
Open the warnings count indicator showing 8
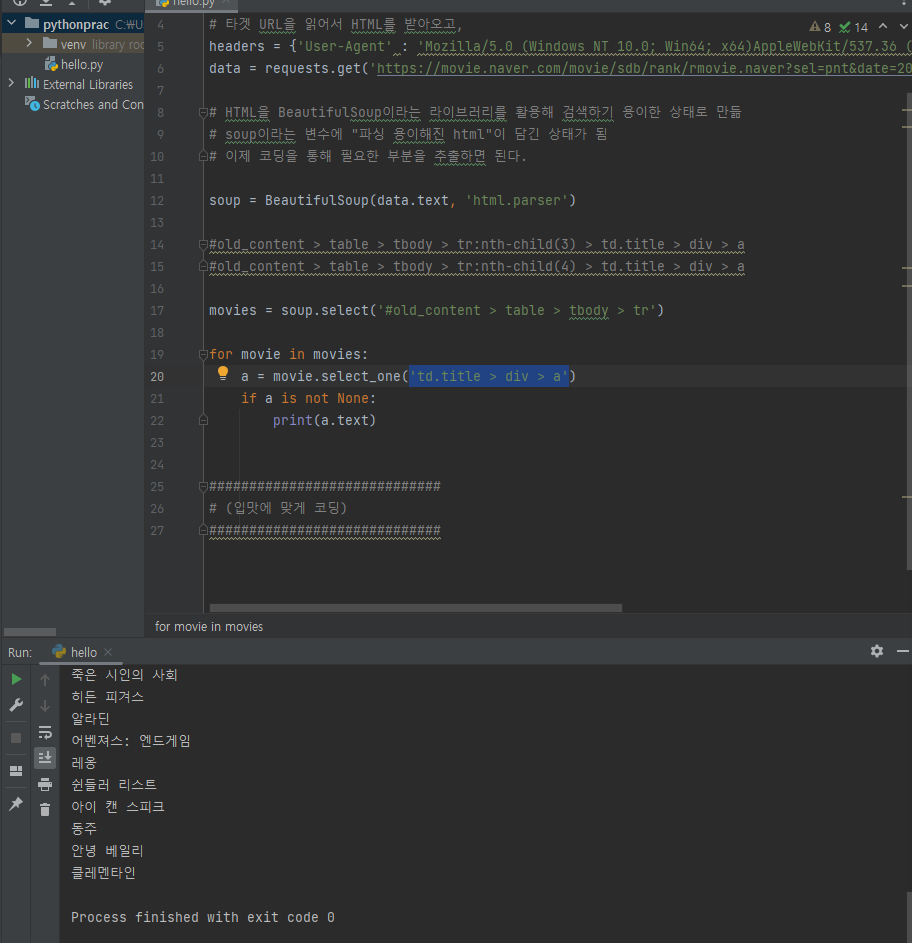(x=820, y=27)
